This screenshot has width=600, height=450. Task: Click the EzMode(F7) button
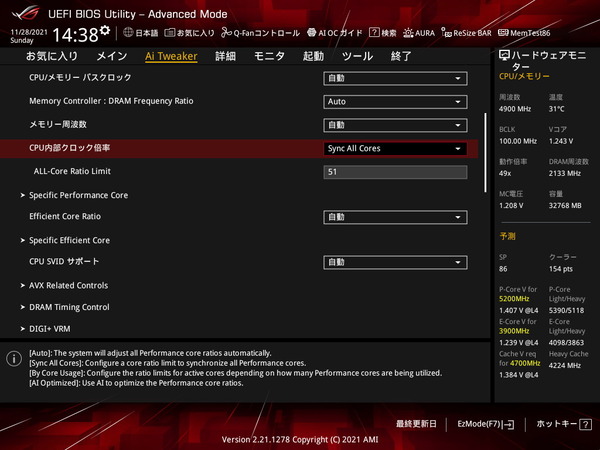(x=486, y=424)
